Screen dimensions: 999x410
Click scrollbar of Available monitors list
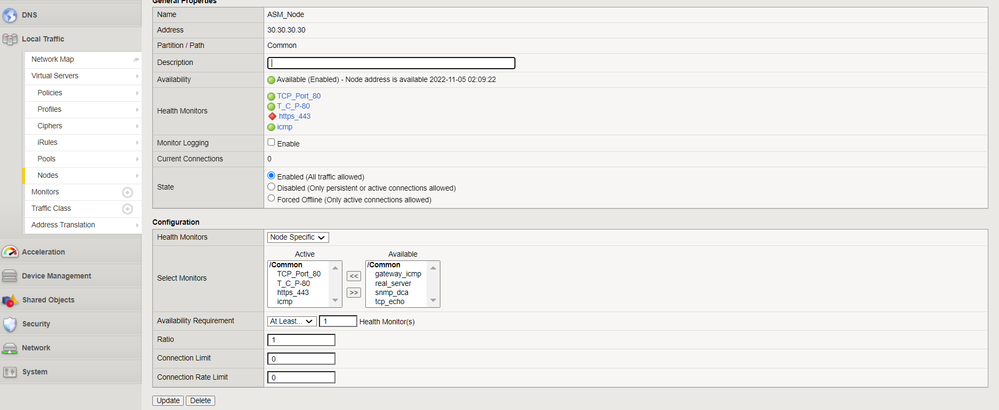(433, 284)
